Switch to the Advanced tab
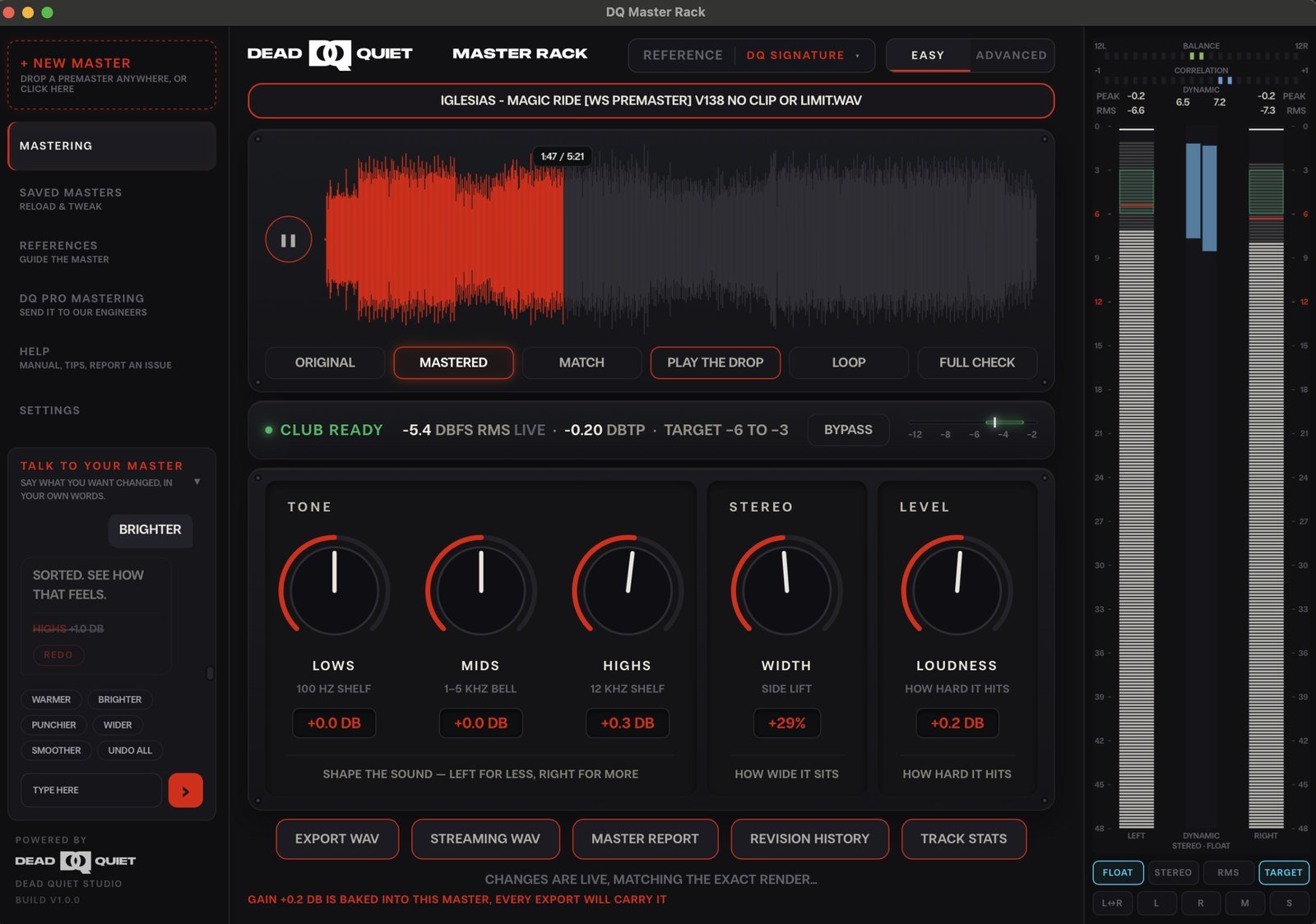The width and height of the screenshot is (1316, 924). tap(1012, 55)
